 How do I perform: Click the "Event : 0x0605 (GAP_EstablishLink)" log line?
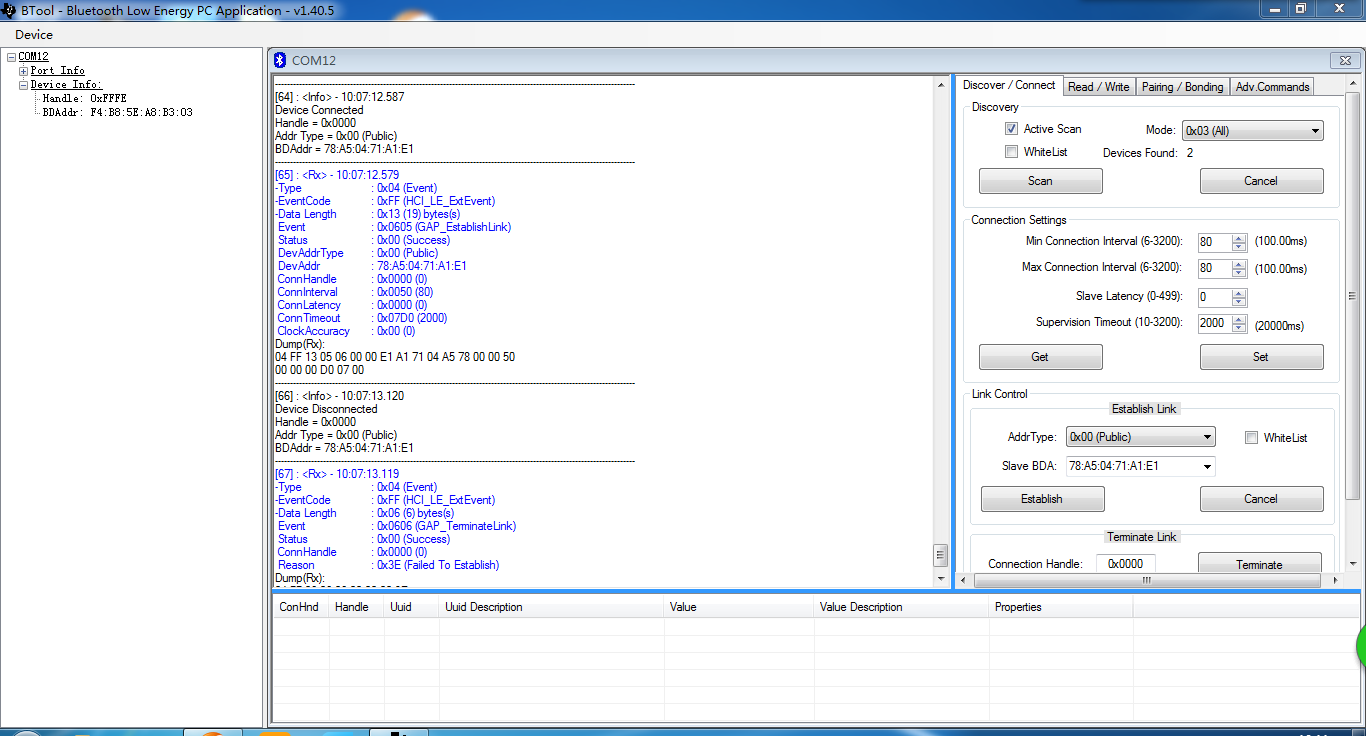(x=394, y=227)
